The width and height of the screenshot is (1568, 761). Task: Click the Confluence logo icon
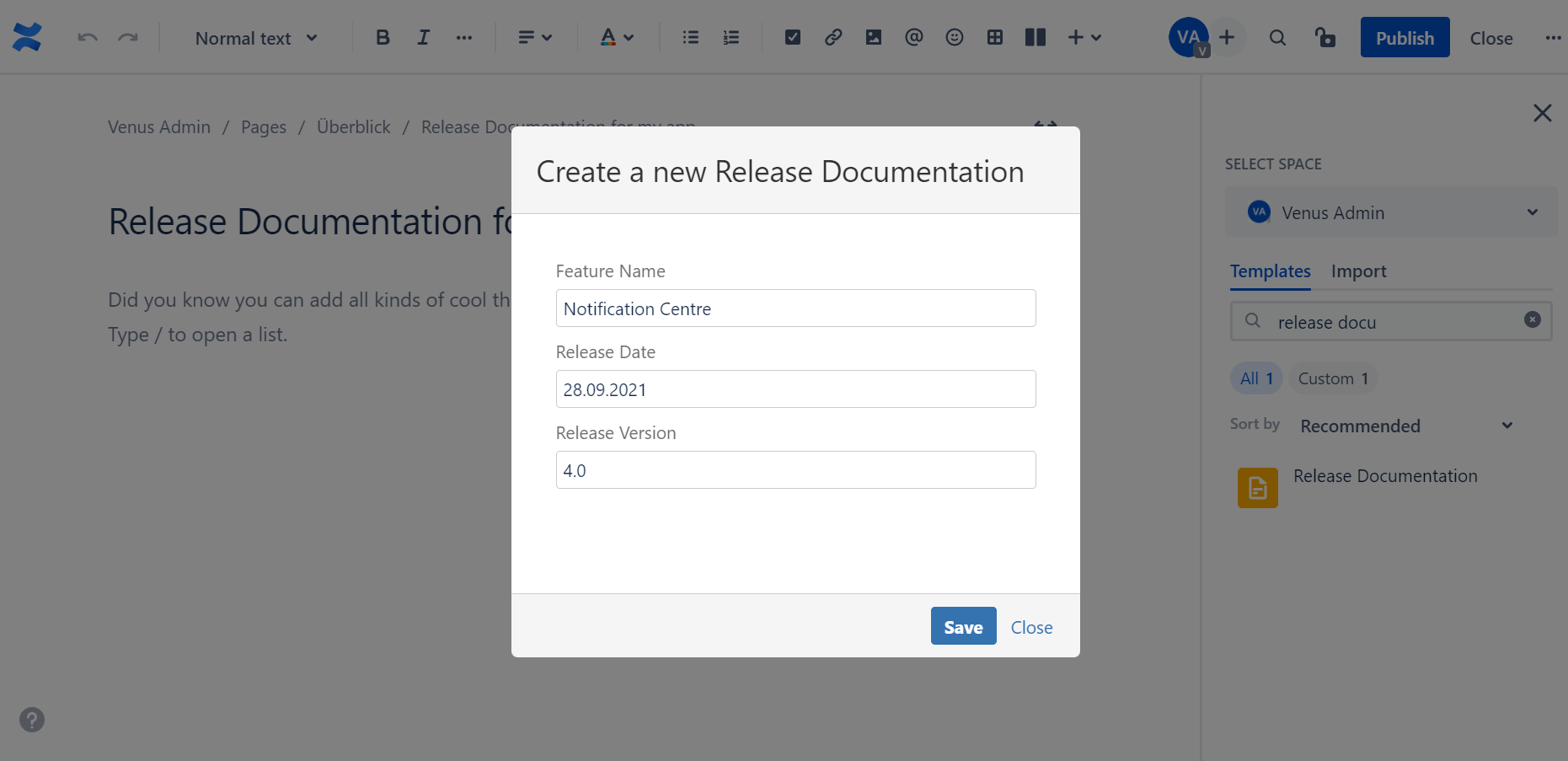pyautogui.click(x=26, y=37)
